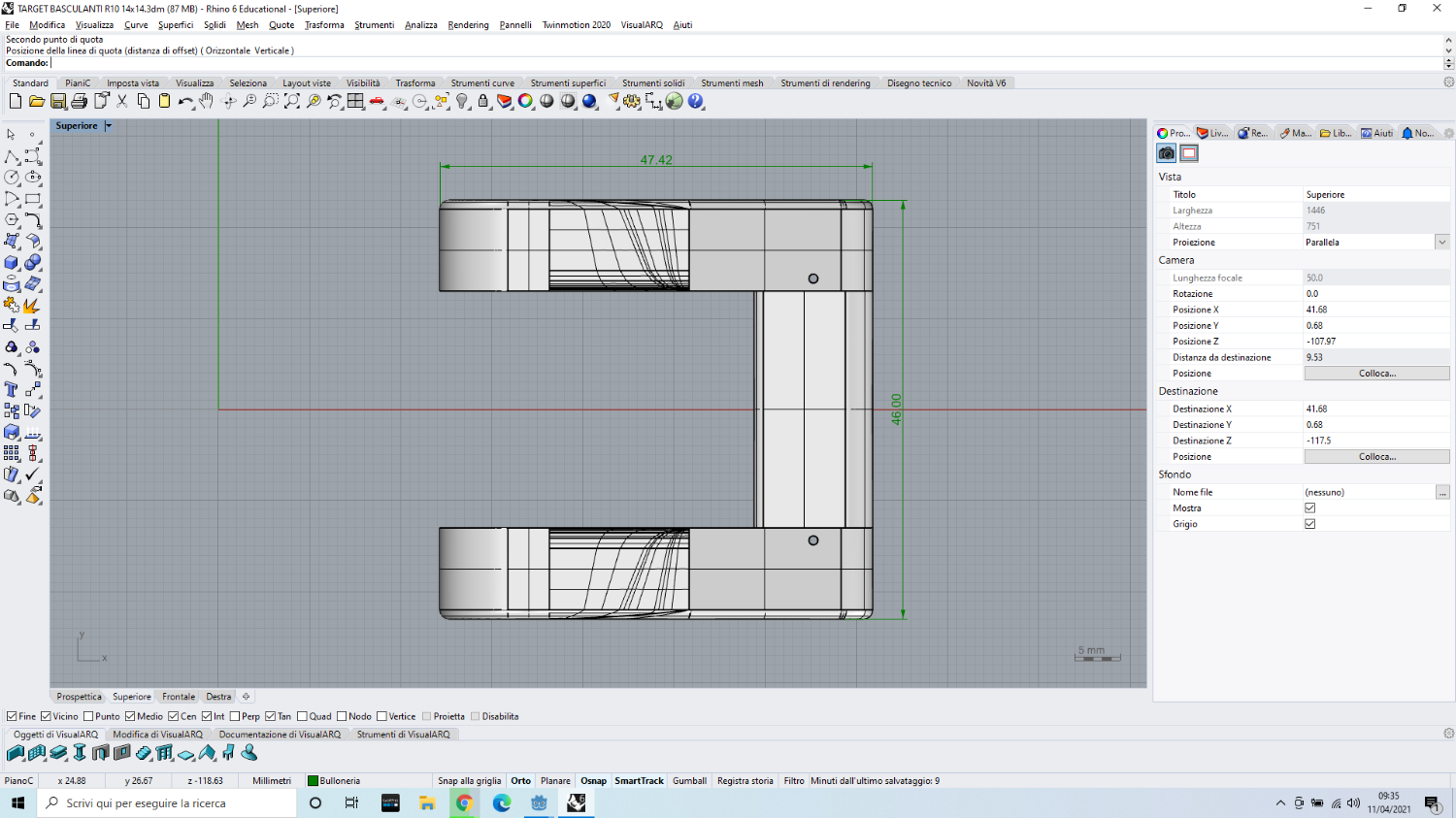Click the green Bulloneria layer color swatch
1456x818 pixels.
(314, 781)
